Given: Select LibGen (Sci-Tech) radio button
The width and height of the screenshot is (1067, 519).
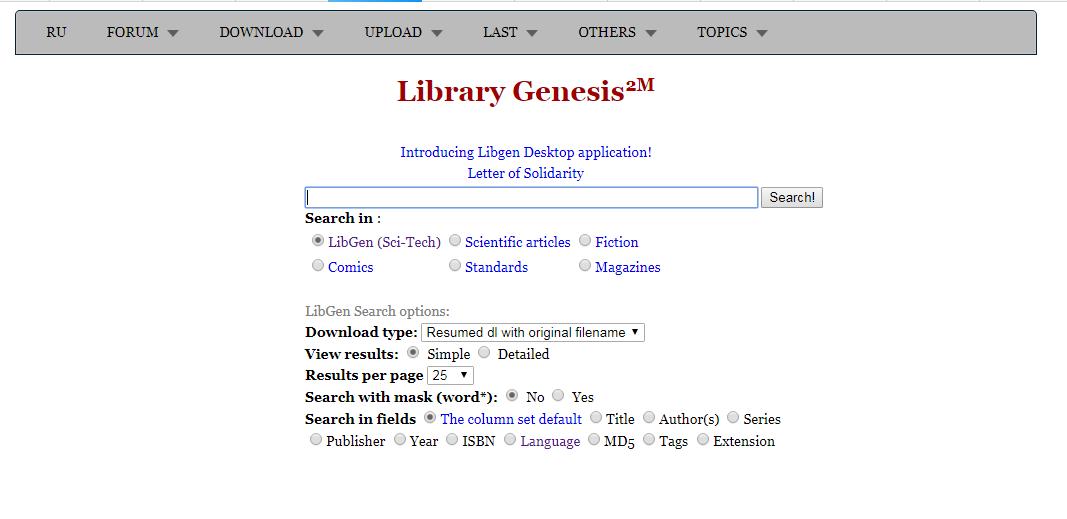Looking at the screenshot, I should [318, 241].
